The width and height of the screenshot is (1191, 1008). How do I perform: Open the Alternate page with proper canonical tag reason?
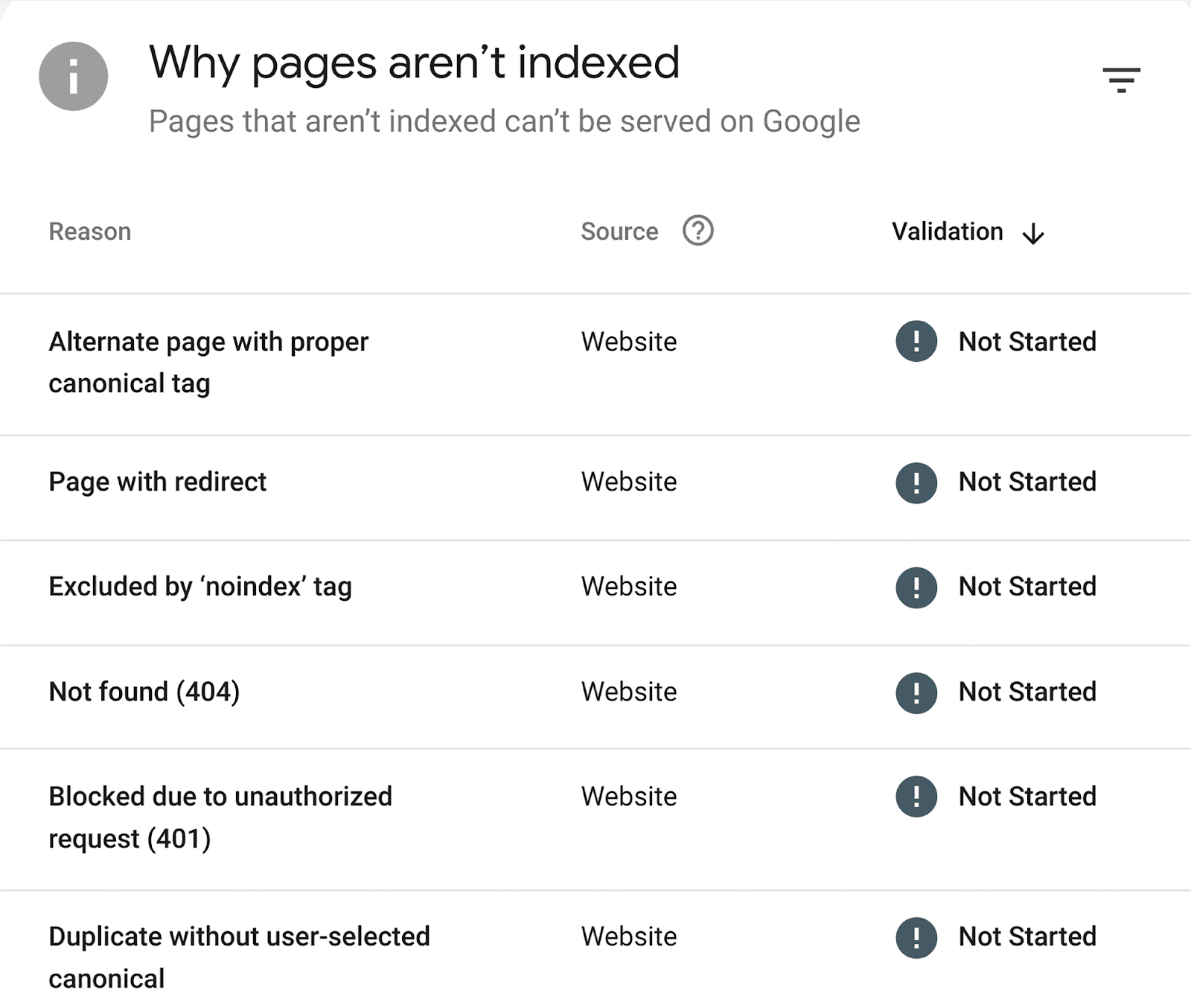(x=208, y=363)
